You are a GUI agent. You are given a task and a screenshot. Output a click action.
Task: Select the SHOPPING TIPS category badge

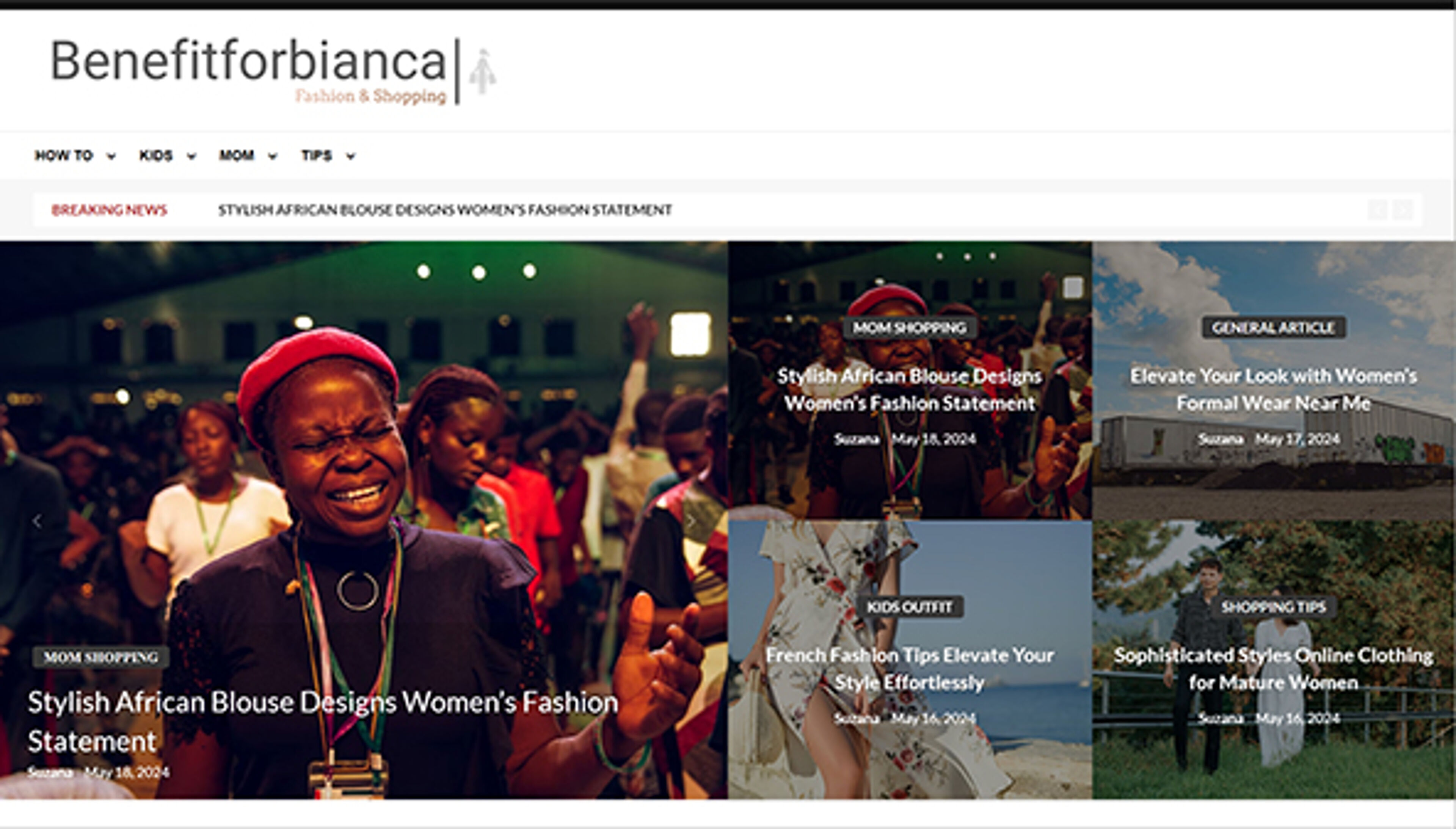coord(1273,607)
